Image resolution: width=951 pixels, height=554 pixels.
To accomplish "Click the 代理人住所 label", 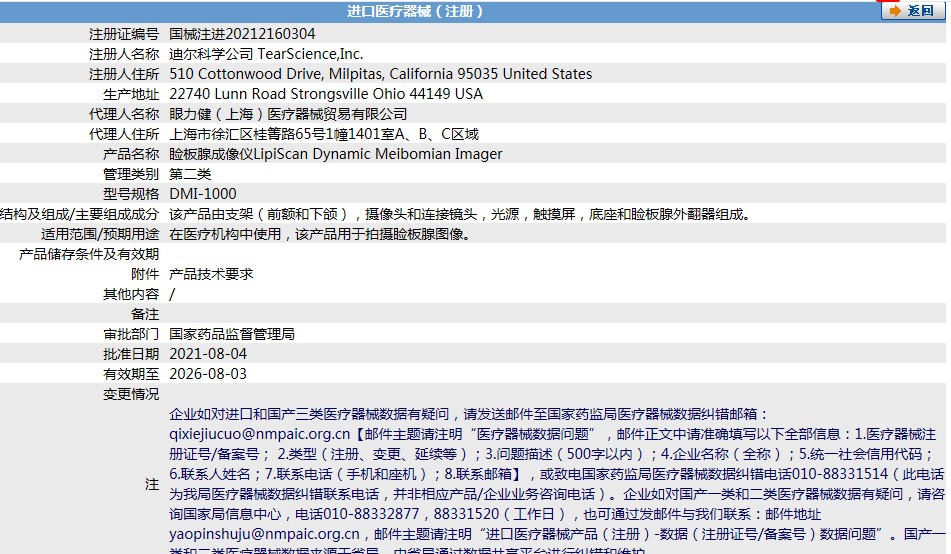I will point(124,134).
